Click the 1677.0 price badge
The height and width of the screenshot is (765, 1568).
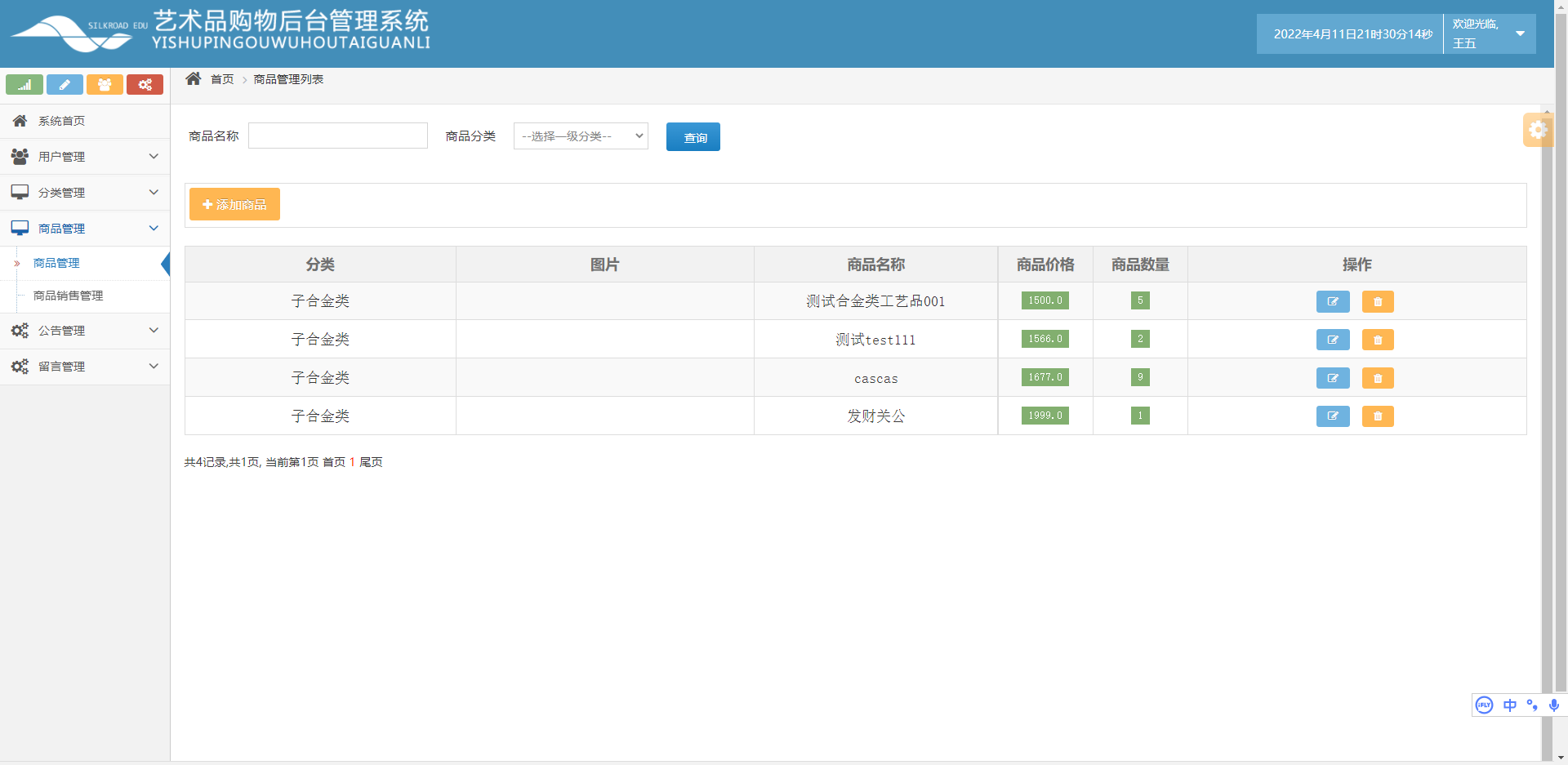coord(1045,377)
